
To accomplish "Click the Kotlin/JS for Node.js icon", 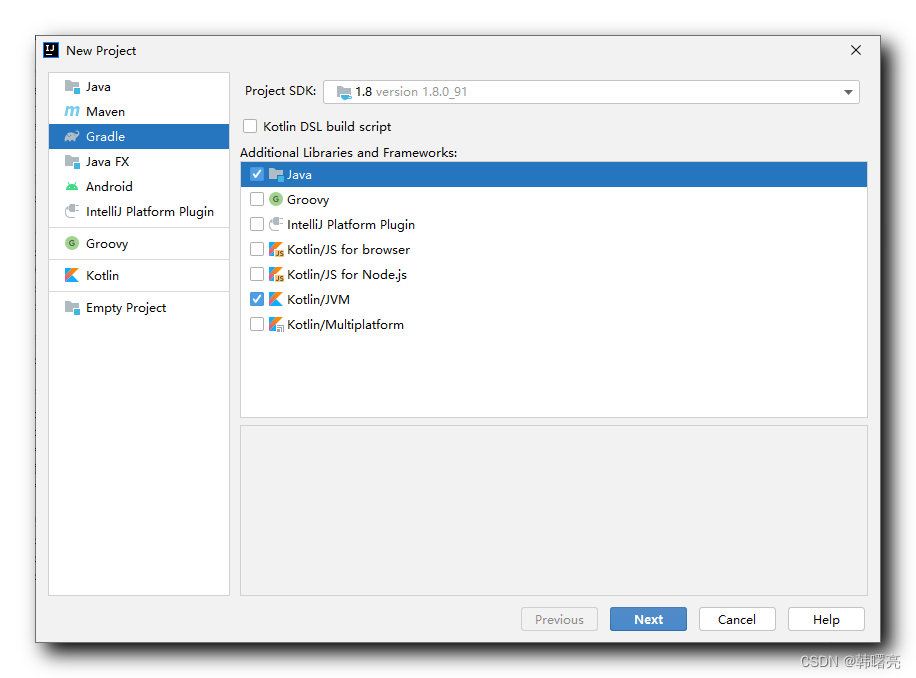I will click(276, 274).
